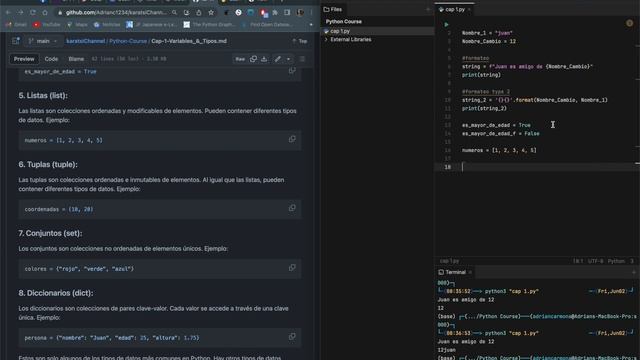The height and width of the screenshot is (360, 640).
Task: Open more edit options dropdown arrow
Action: 289,59
